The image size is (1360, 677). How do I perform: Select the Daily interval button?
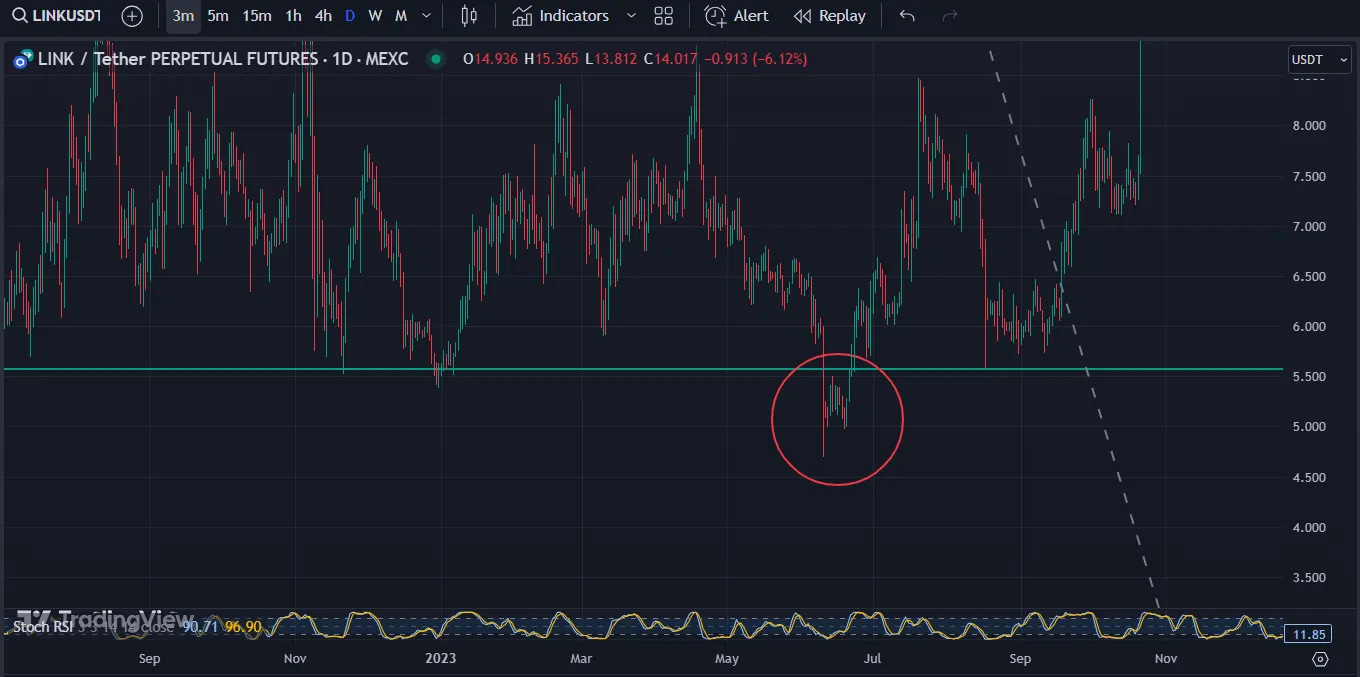click(350, 16)
